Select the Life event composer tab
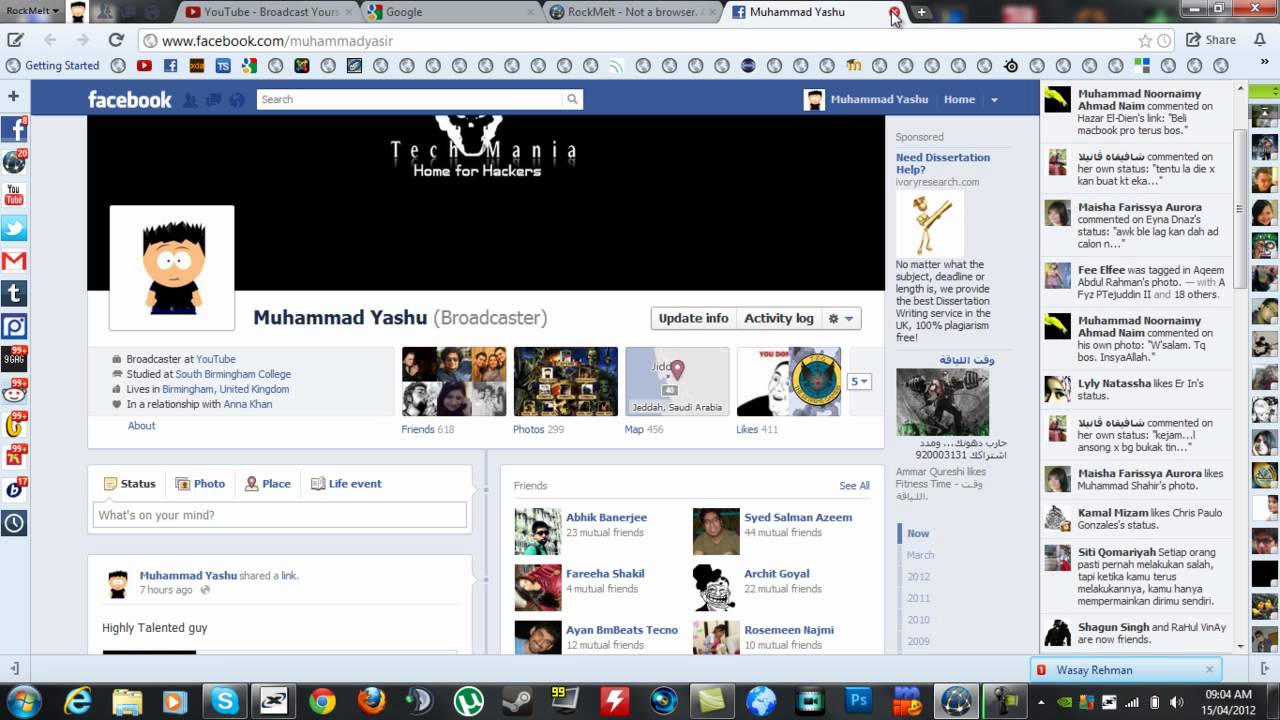This screenshot has height=720, width=1280. point(346,483)
